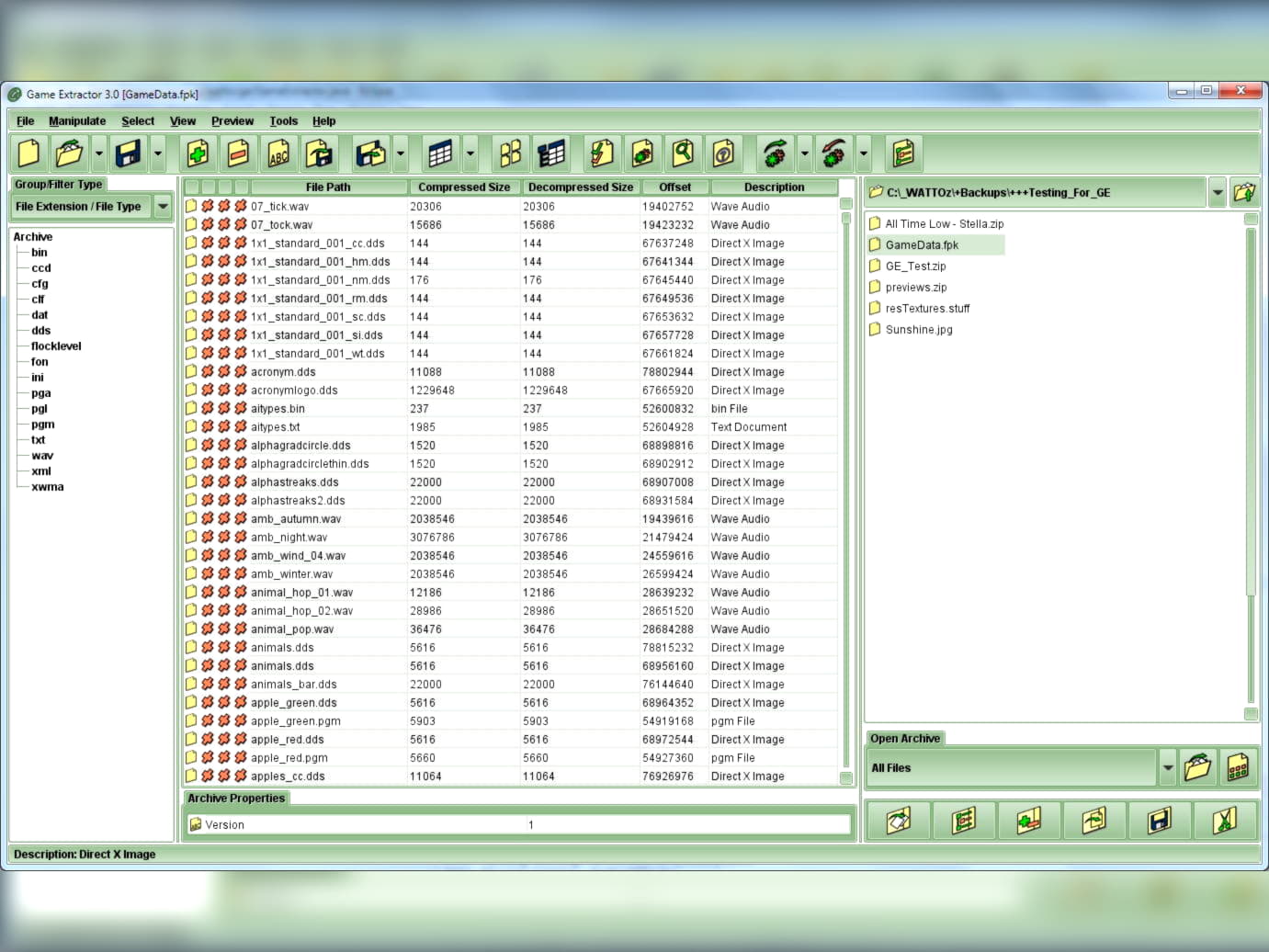1269x952 pixels.
Task: Open the View menu
Action: 183,121
